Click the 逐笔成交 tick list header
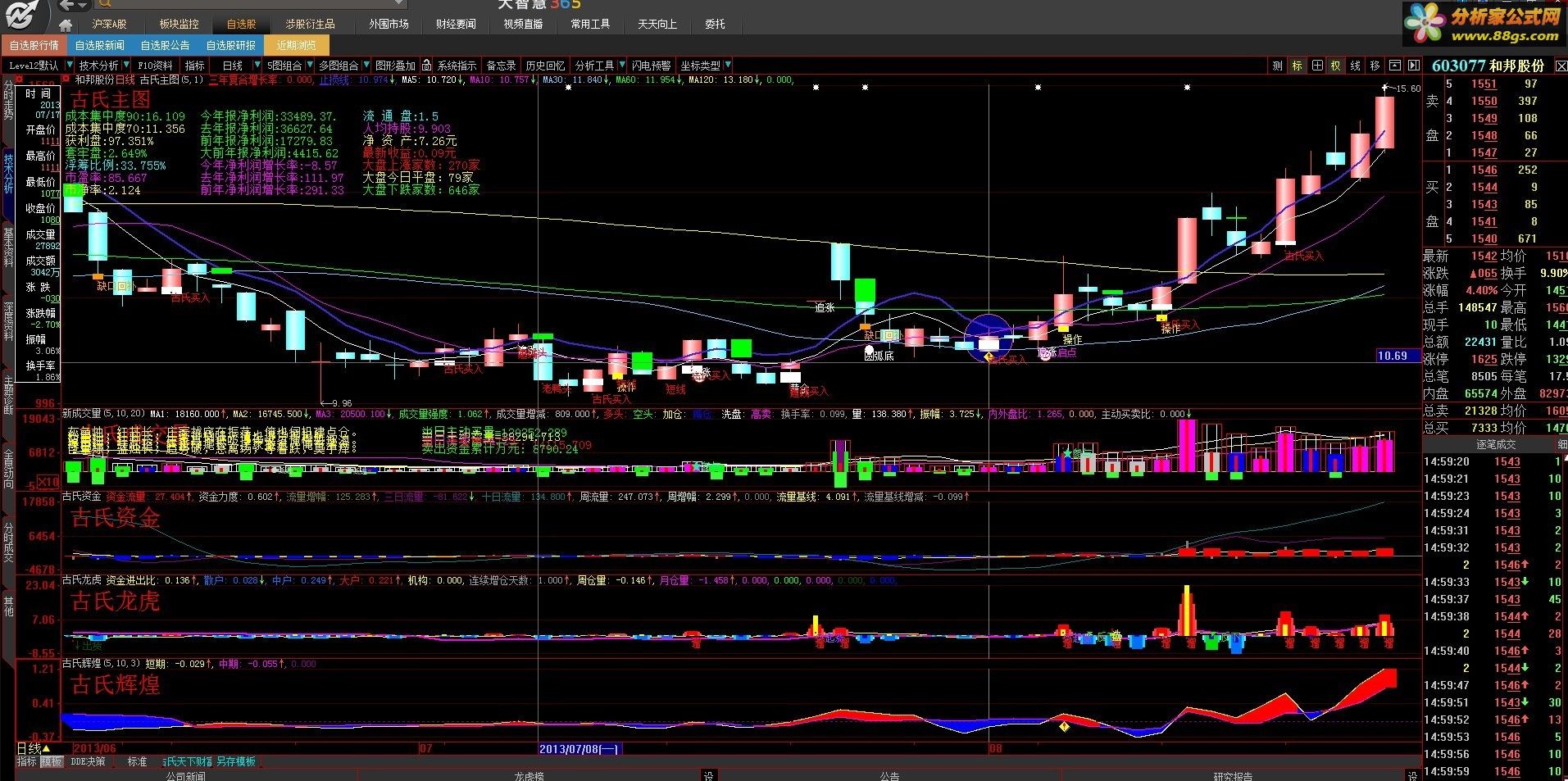The height and width of the screenshot is (781, 1568). coord(1496,444)
